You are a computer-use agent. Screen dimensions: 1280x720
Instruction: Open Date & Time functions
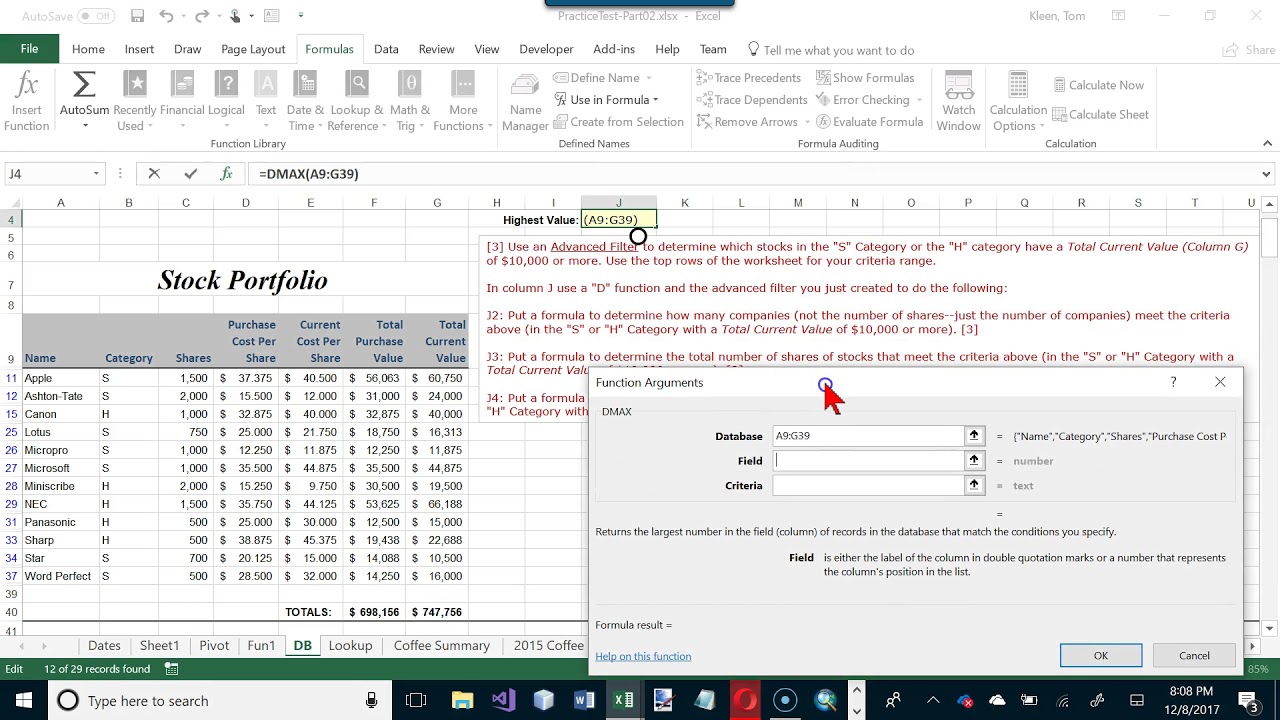click(305, 102)
